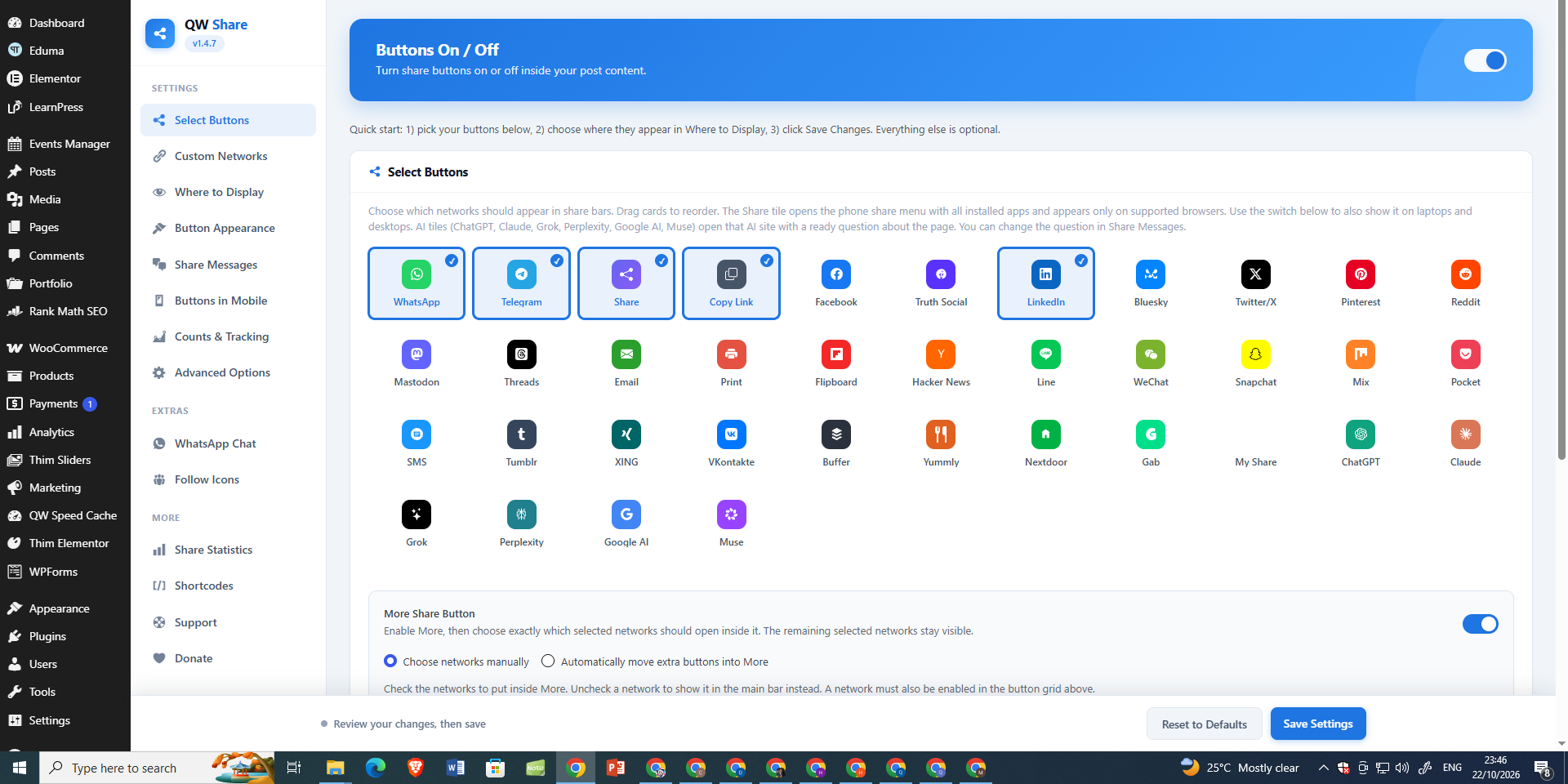Deselect the Telegram button card

tap(521, 283)
